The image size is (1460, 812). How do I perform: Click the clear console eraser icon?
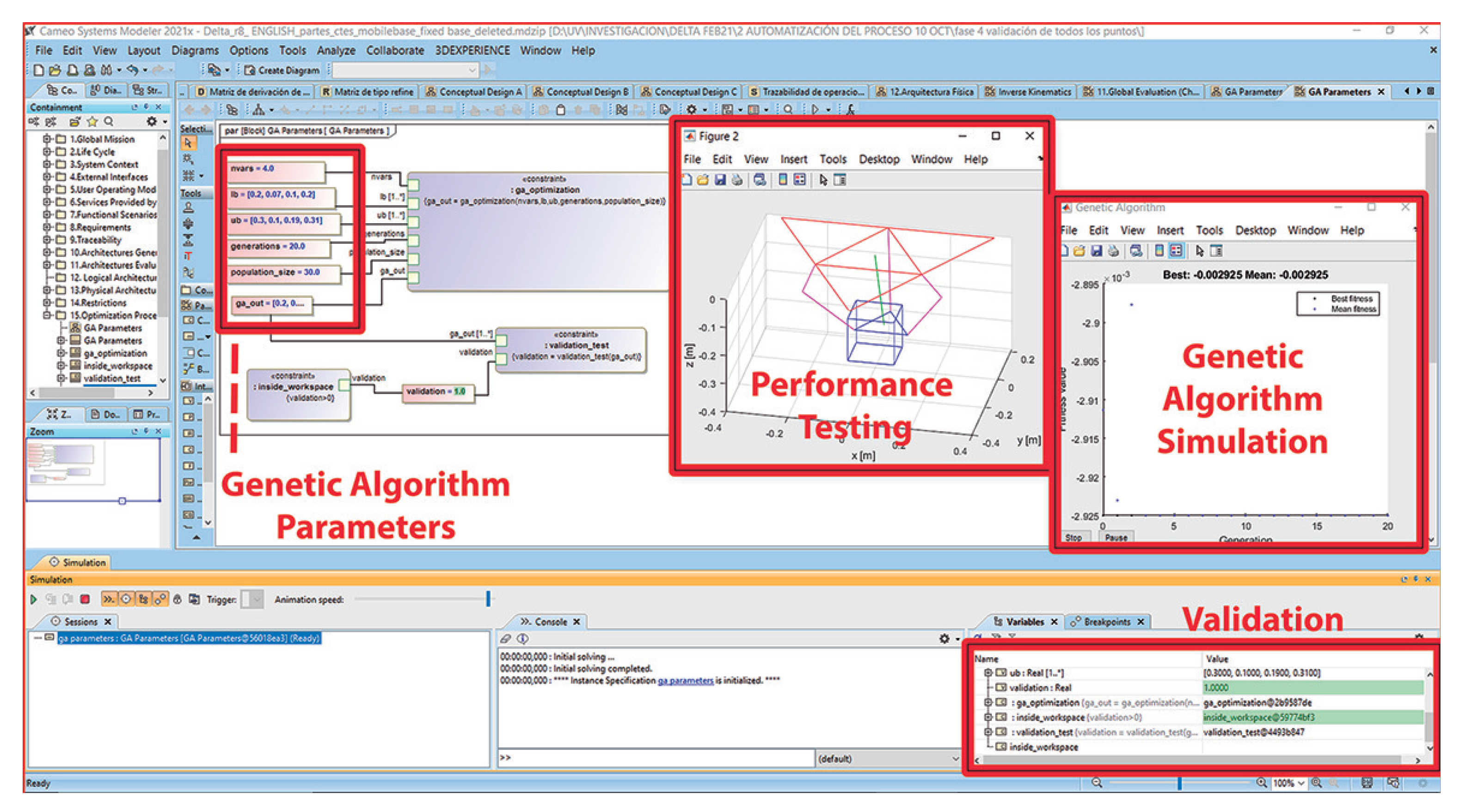pyautogui.click(x=506, y=639)
